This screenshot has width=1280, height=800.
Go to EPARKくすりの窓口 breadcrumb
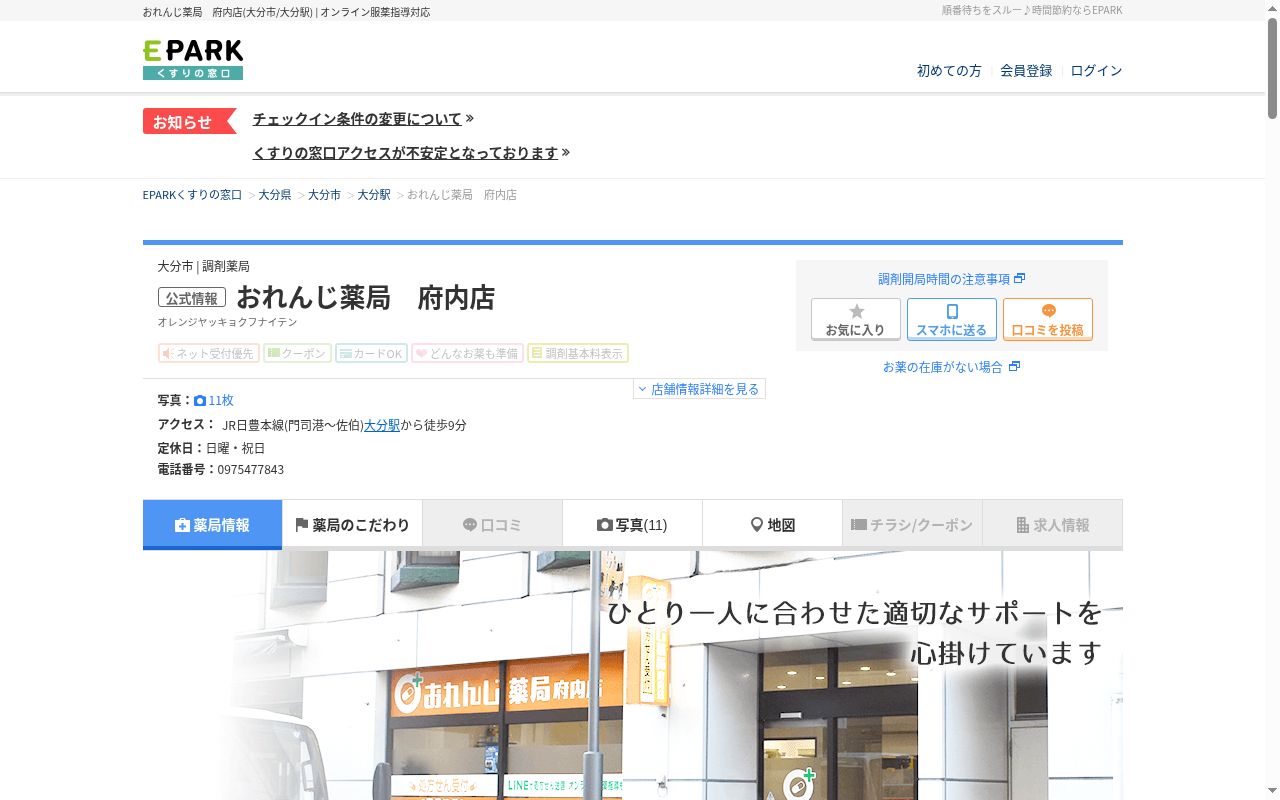[192, 195]
